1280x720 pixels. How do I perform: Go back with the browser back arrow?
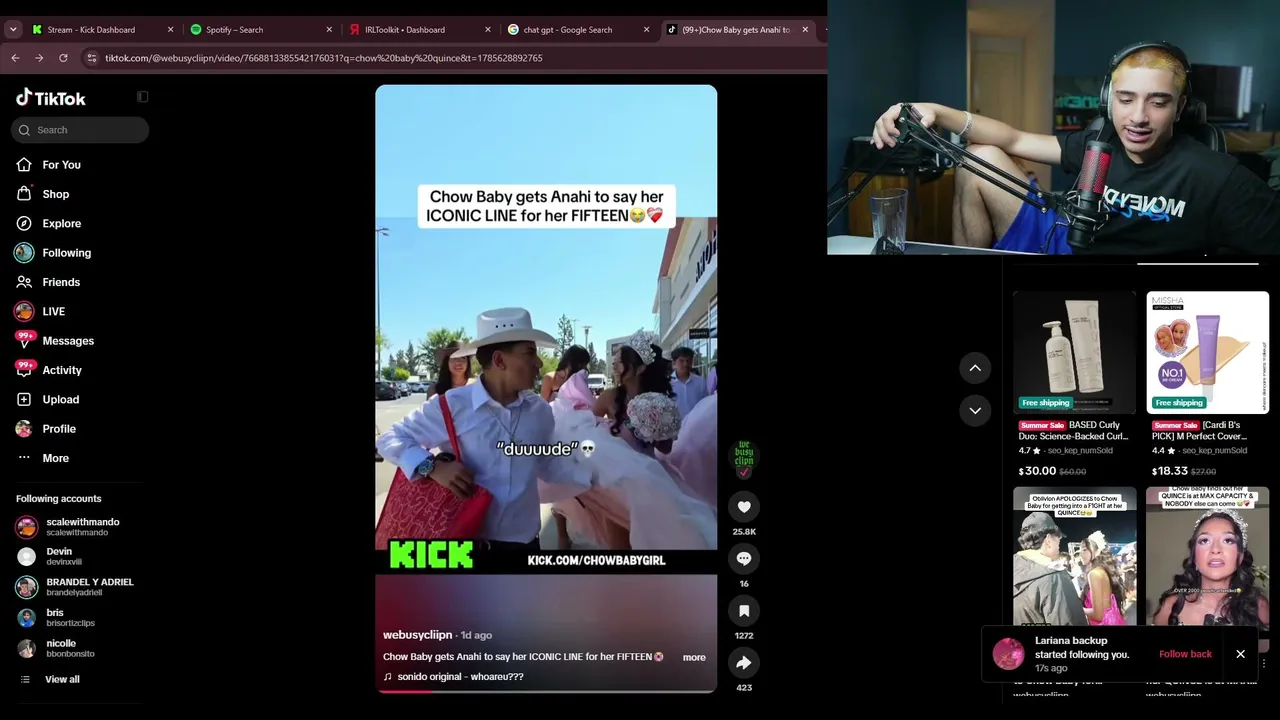[15, 58]
